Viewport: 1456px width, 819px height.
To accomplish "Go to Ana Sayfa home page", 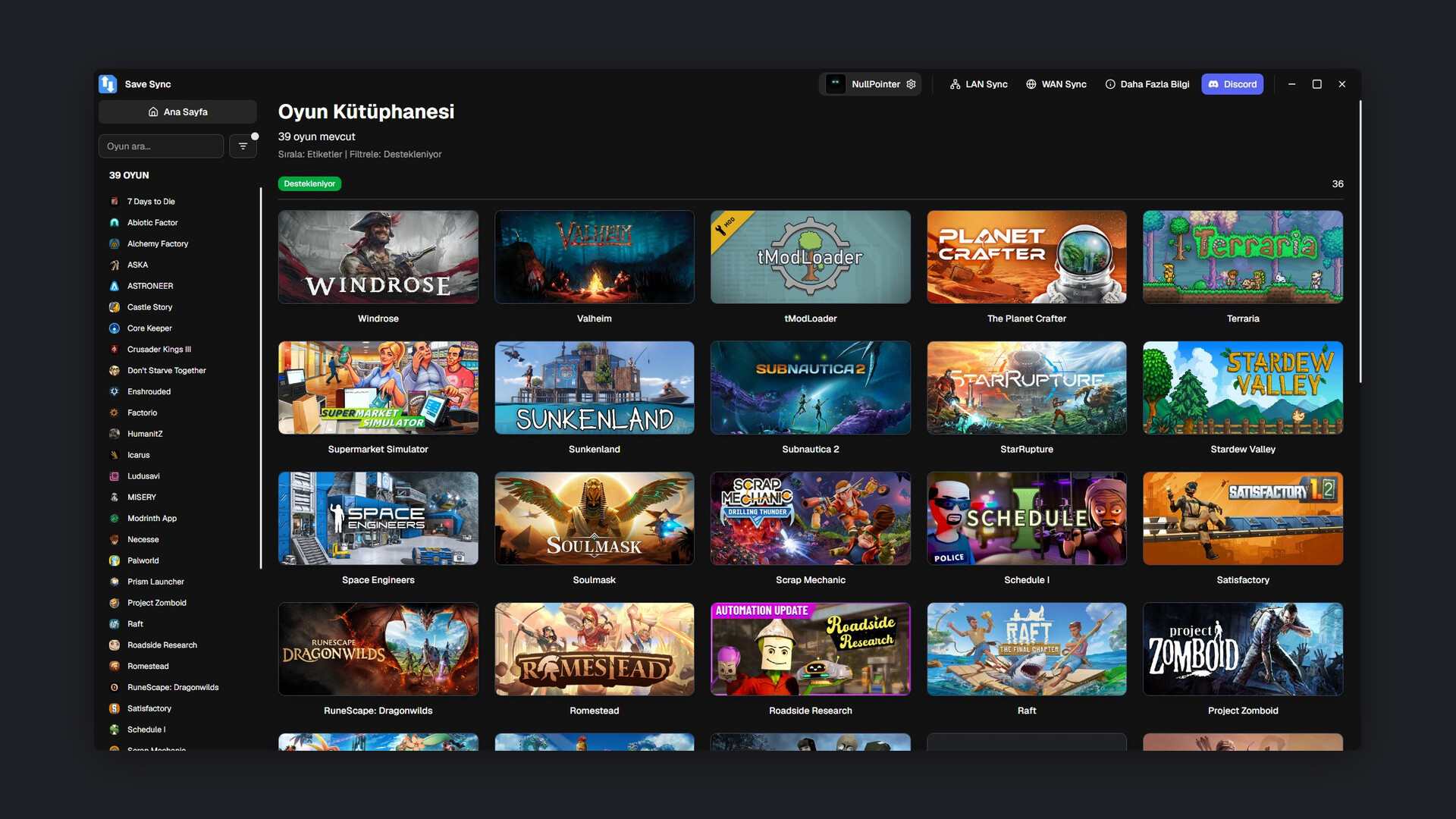I will 177,111.
